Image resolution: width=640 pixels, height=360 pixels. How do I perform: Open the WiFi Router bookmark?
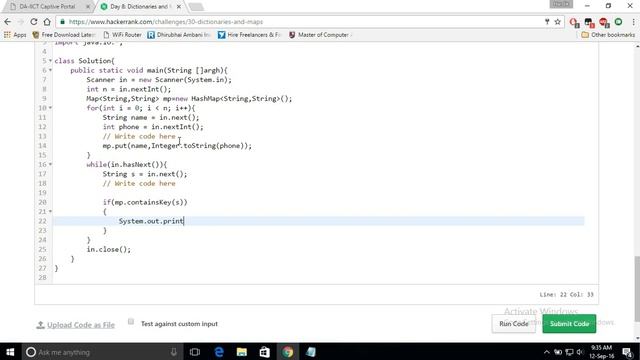coord(122,35)
